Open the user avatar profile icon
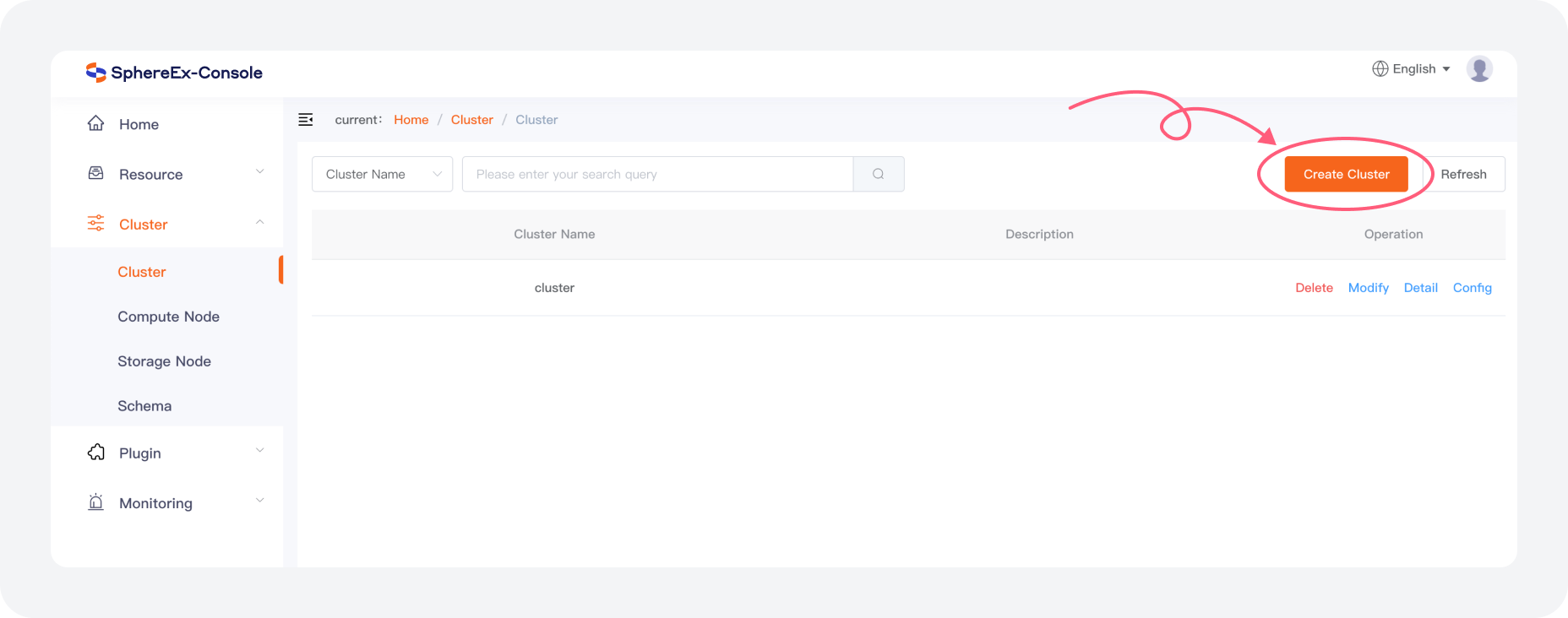Viewport: 1568px width, 618px height. coord(1478,69)
